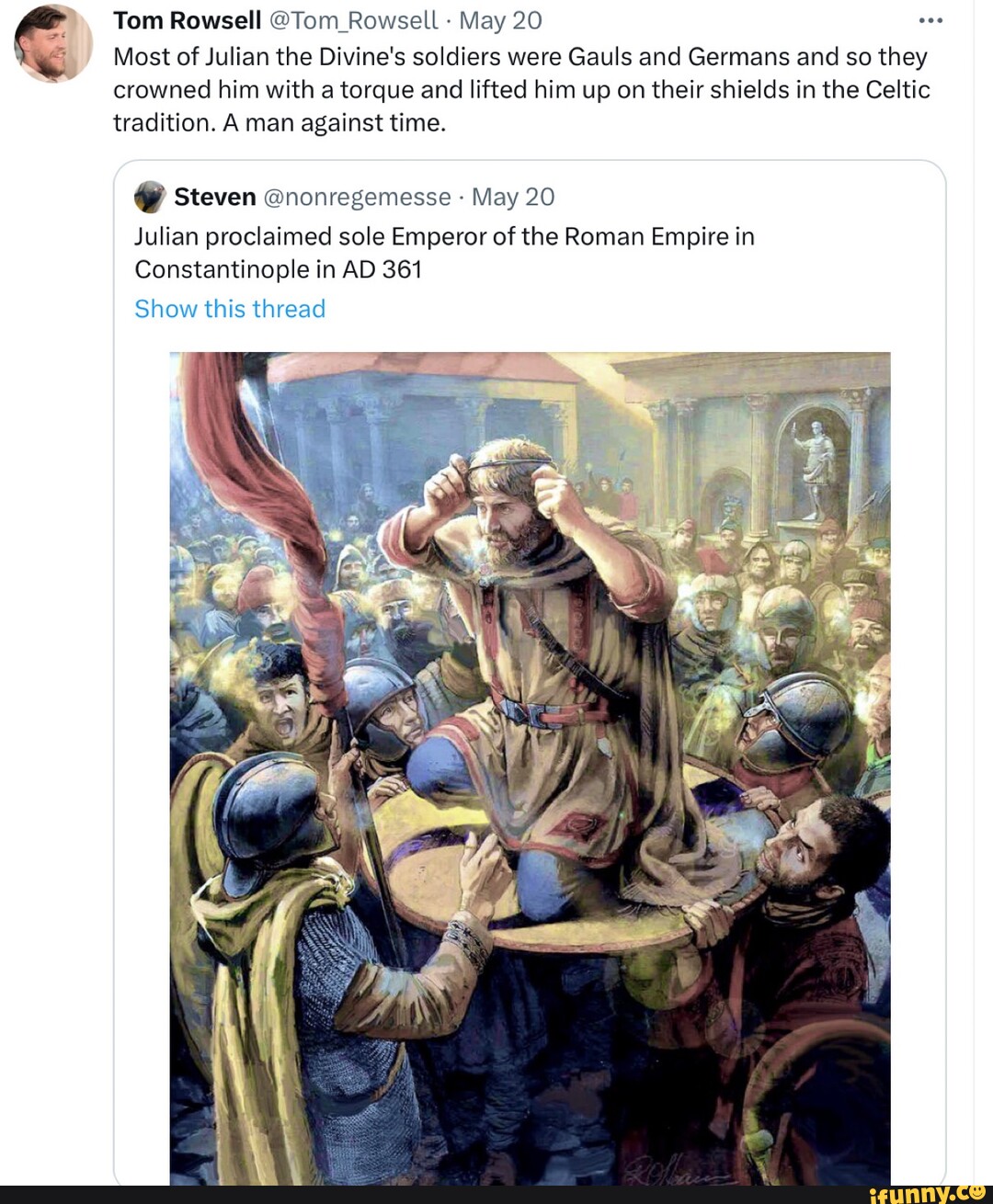Click Steven's display name

[214, 195]
